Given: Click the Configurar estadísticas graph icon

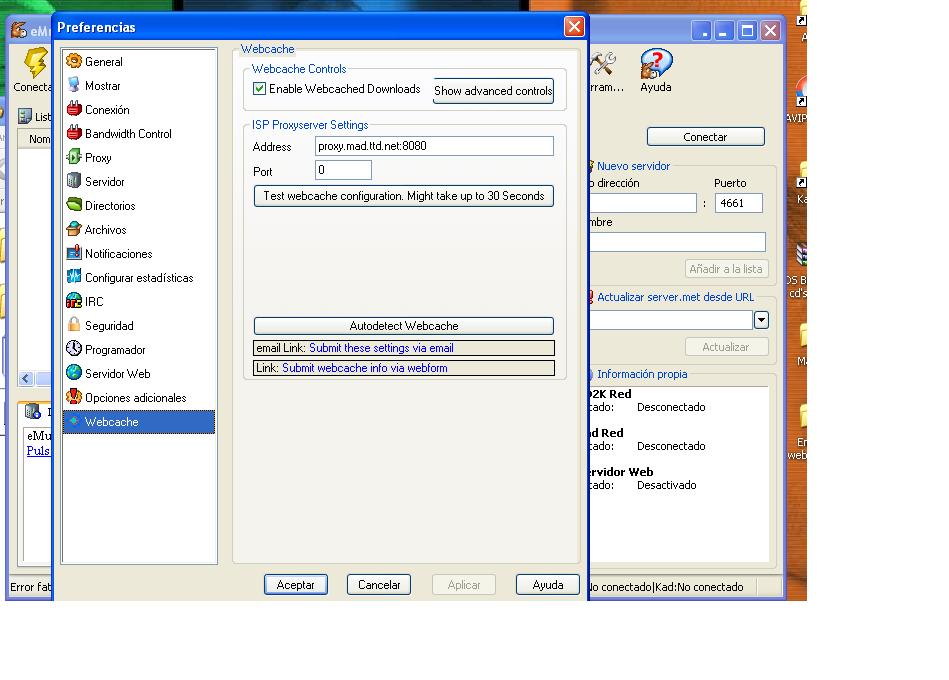Looking at the screenshot, I should (x=74, y=277).
